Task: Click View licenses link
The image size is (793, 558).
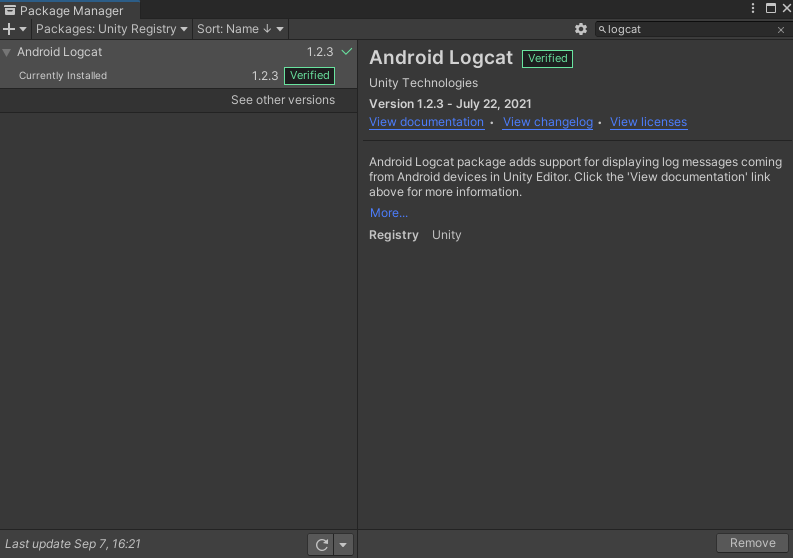Action: pos(648,122)
